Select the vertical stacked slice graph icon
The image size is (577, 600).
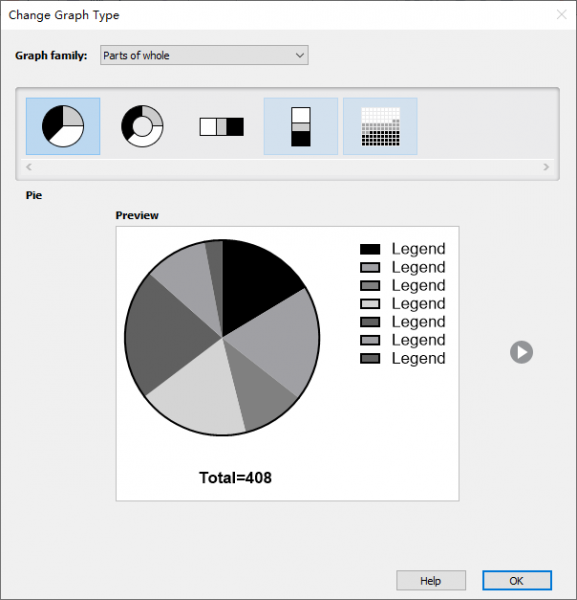[301, 126]
